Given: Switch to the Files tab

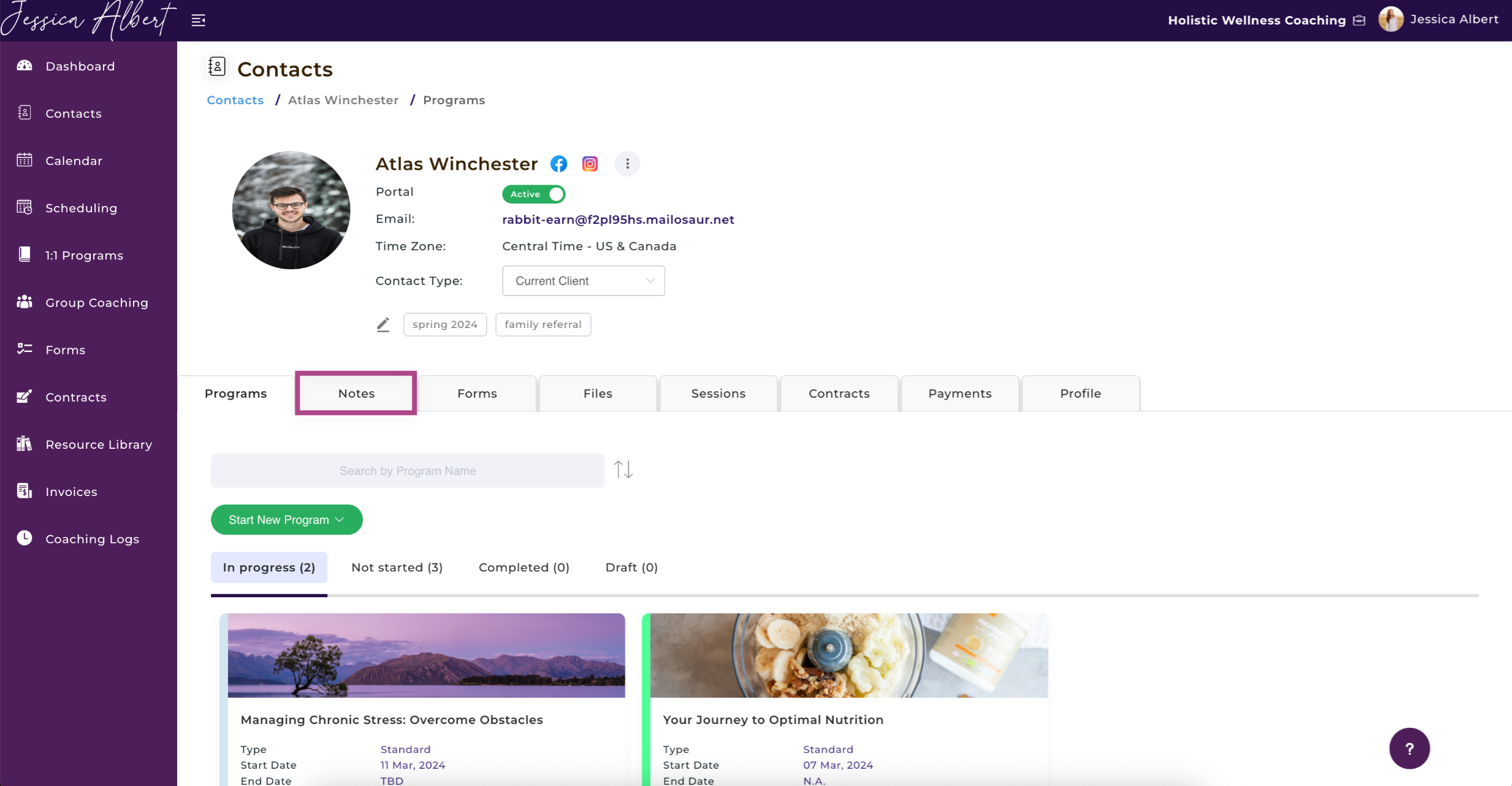Looking at the screenshot, I should click(598, 393).
